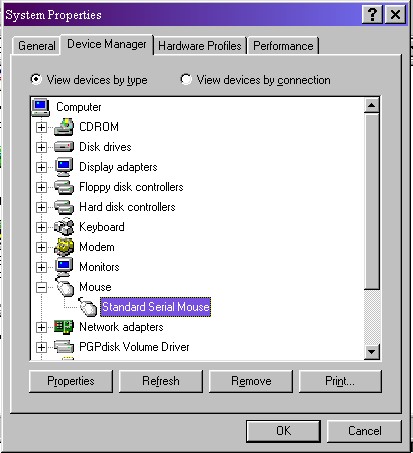Switch to the Hardware Profiles tab
This screenshot has width=413, height=453.
click(x=200, y=46)
